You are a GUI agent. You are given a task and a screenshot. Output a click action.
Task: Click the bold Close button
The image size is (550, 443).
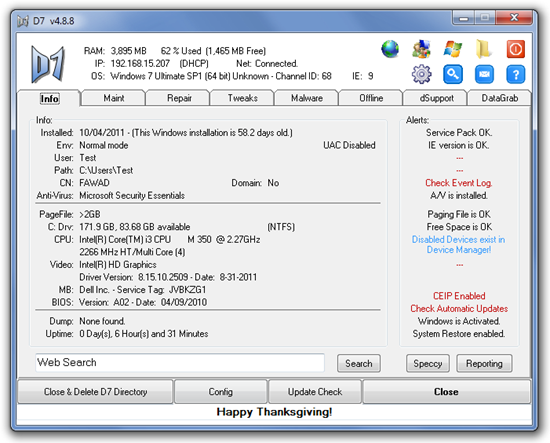coord(446,391)
